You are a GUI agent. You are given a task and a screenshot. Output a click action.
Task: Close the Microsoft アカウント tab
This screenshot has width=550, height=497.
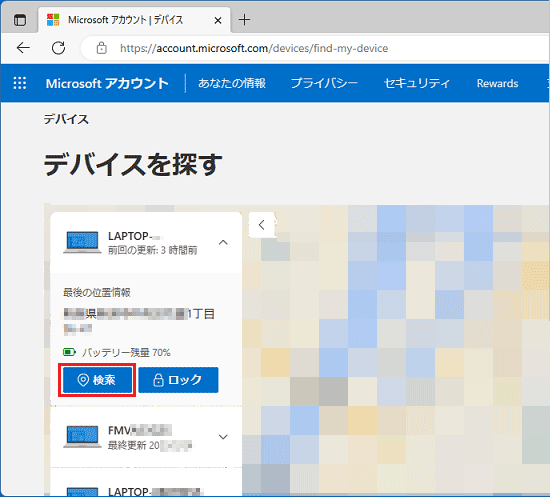[x=218, y=20]
